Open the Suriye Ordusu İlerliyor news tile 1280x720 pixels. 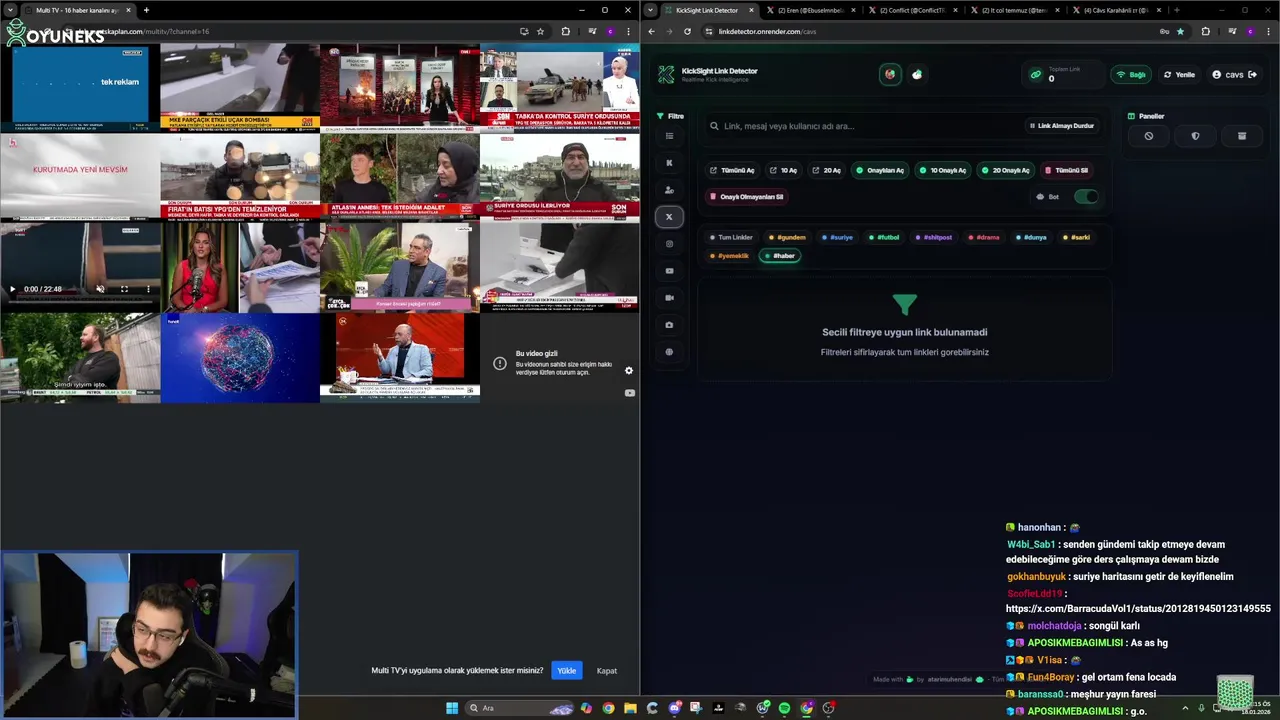click(x=560, y=177)
